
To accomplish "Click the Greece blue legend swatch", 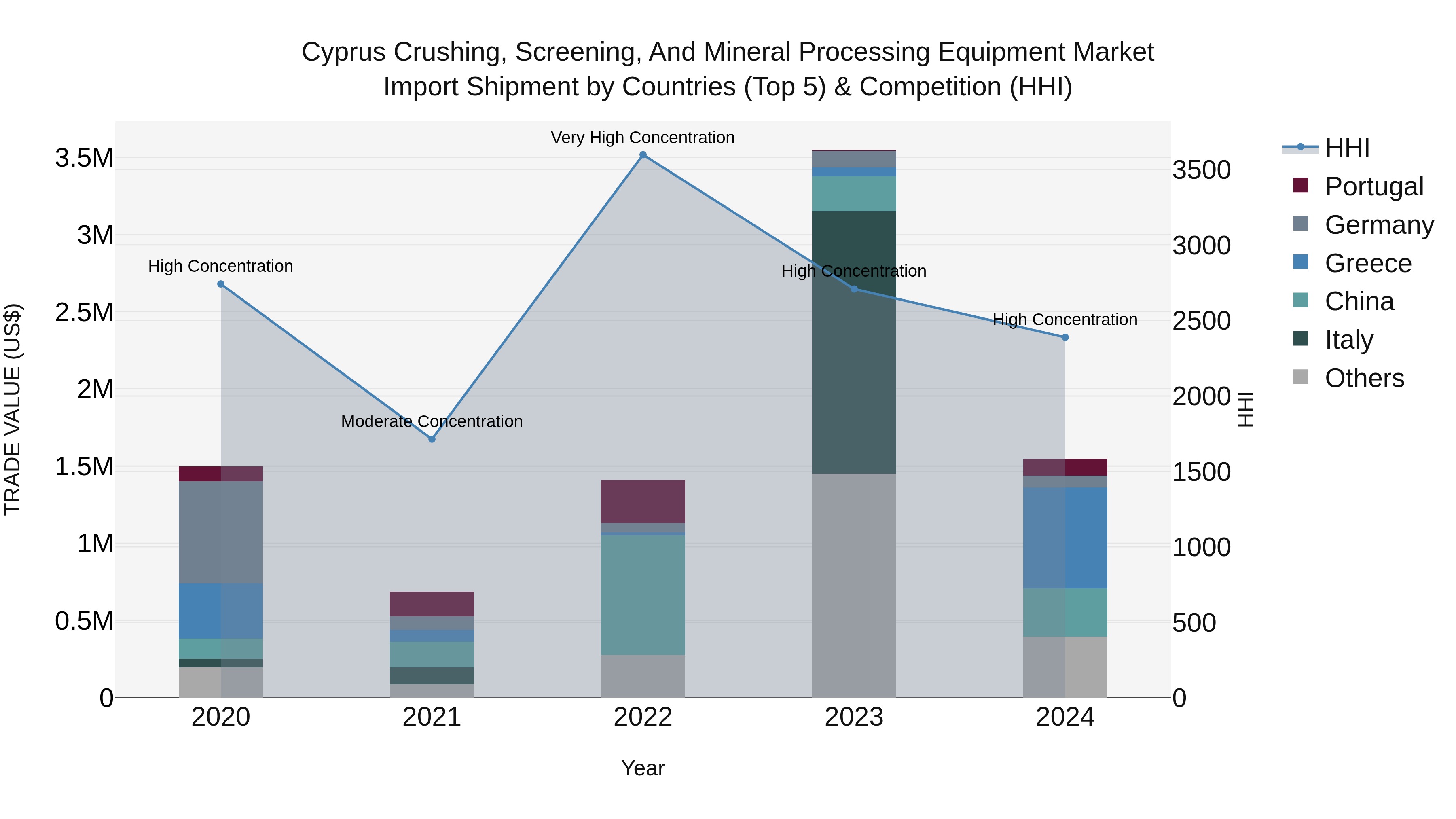I will 1301,262.
